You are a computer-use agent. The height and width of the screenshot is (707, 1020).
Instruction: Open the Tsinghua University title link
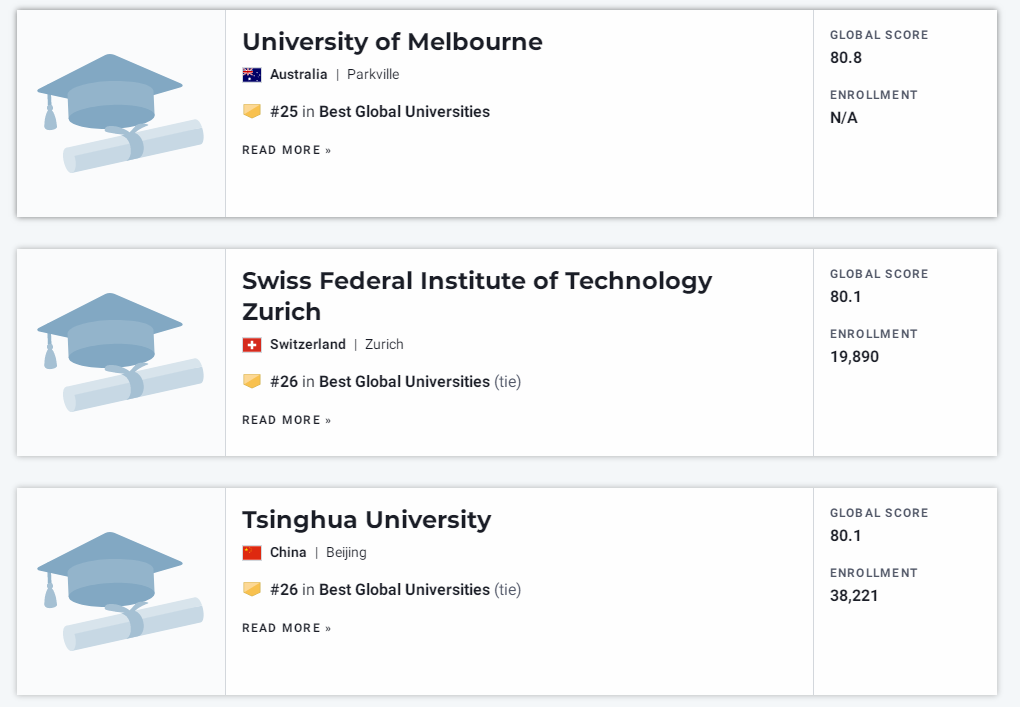pos(366,520)
